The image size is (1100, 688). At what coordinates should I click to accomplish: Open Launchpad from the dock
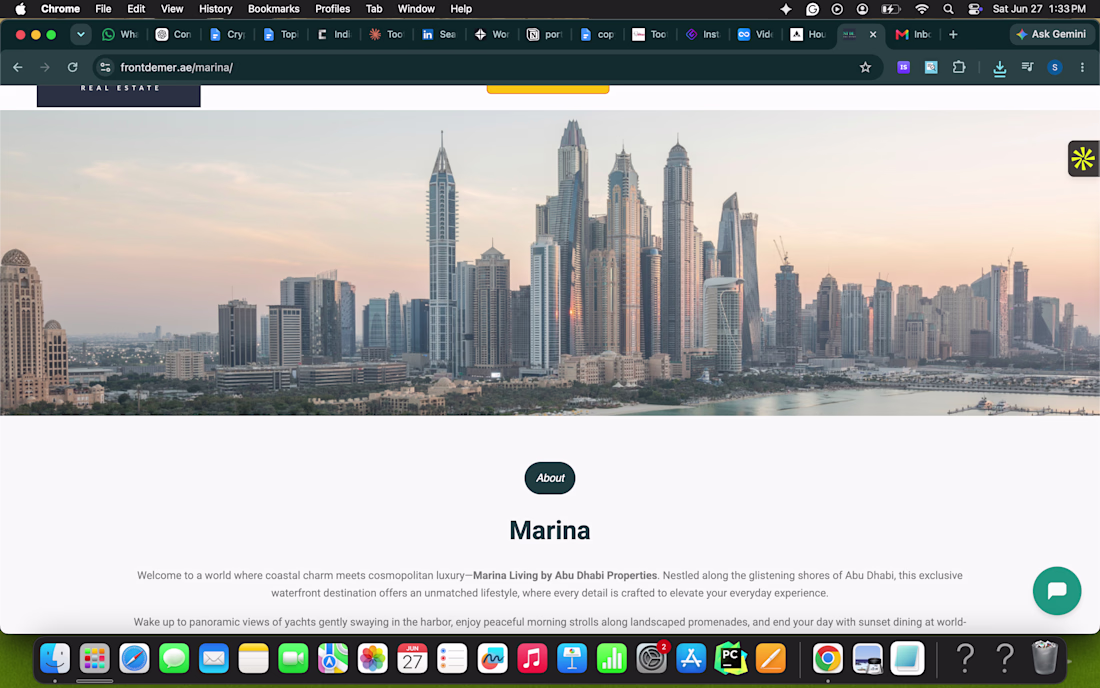tap(94, 659)
